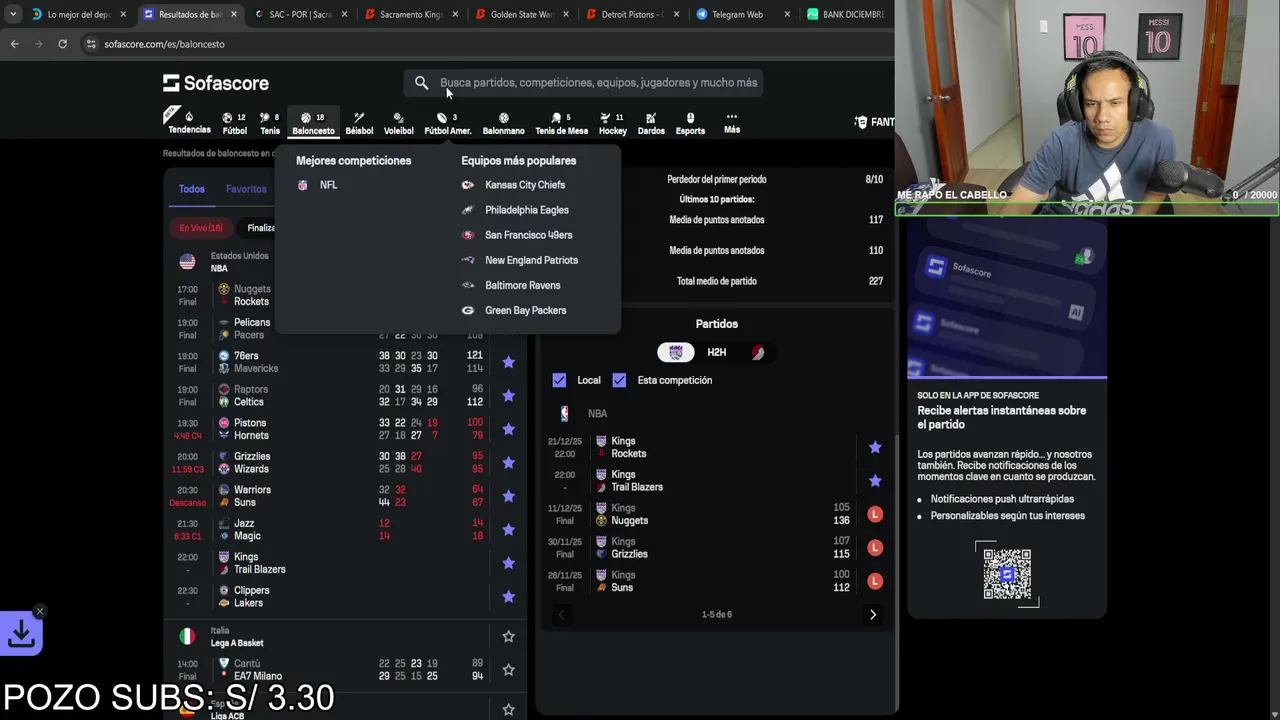Toggle favorite star for Warriors vs Suns
The width and height of the screenshot is (1280, 720).
(508, 496)
